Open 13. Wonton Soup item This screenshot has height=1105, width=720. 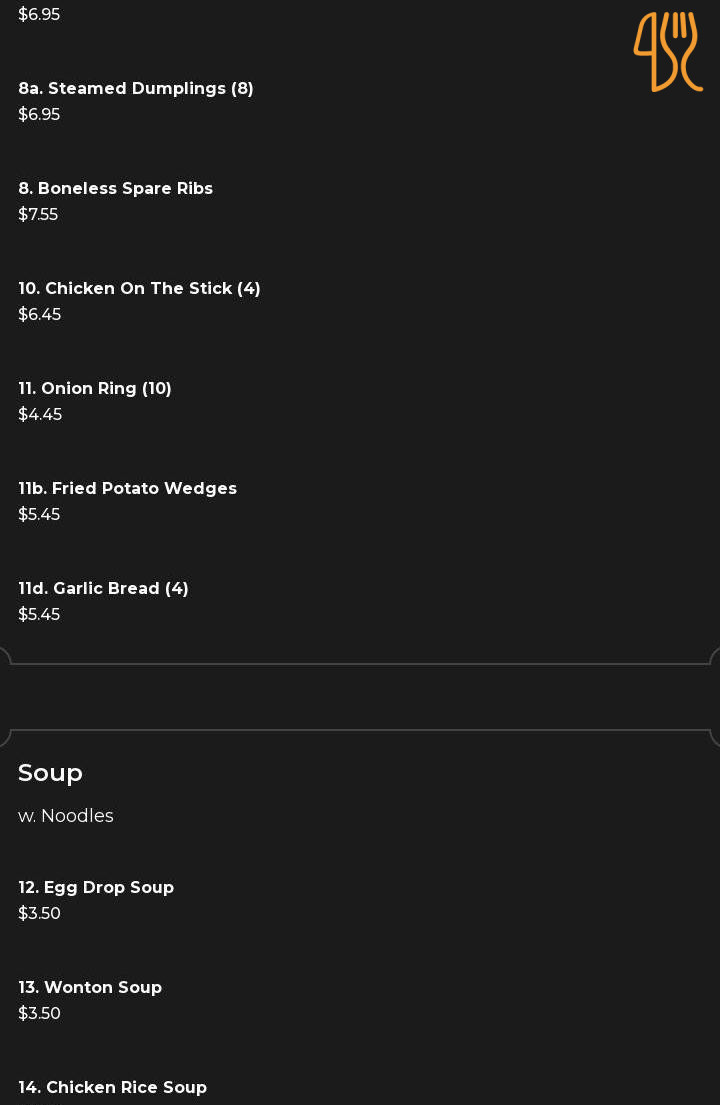click(x=90, y=987)
